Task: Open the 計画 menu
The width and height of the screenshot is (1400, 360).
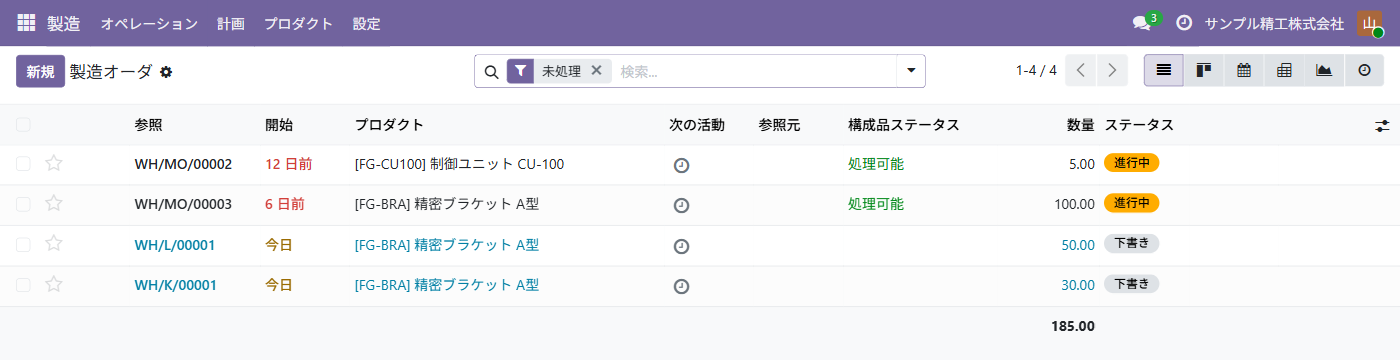Action: 231,23
